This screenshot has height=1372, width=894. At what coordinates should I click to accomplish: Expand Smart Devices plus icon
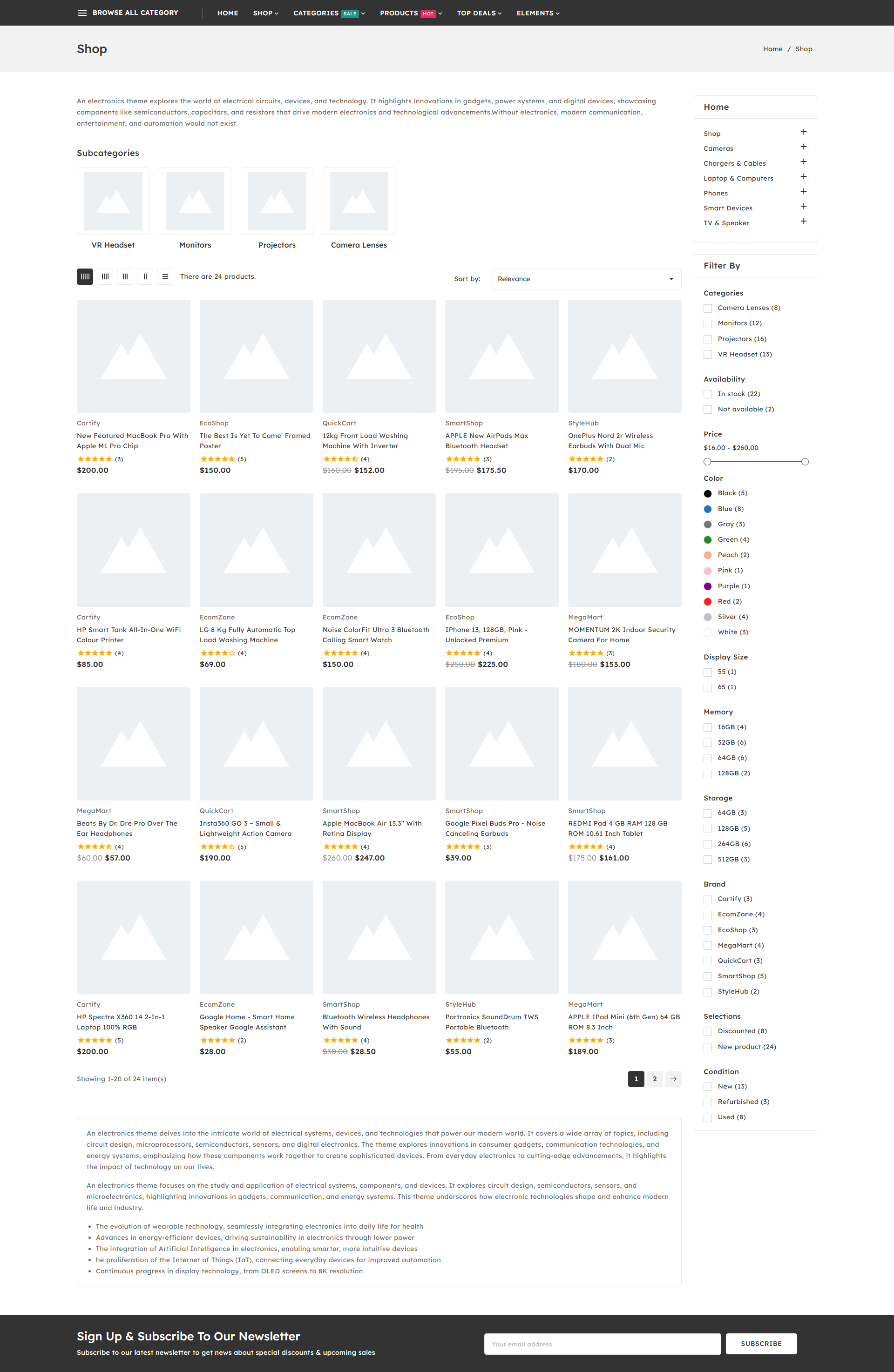pyautogui.click(x=804, y=206)
